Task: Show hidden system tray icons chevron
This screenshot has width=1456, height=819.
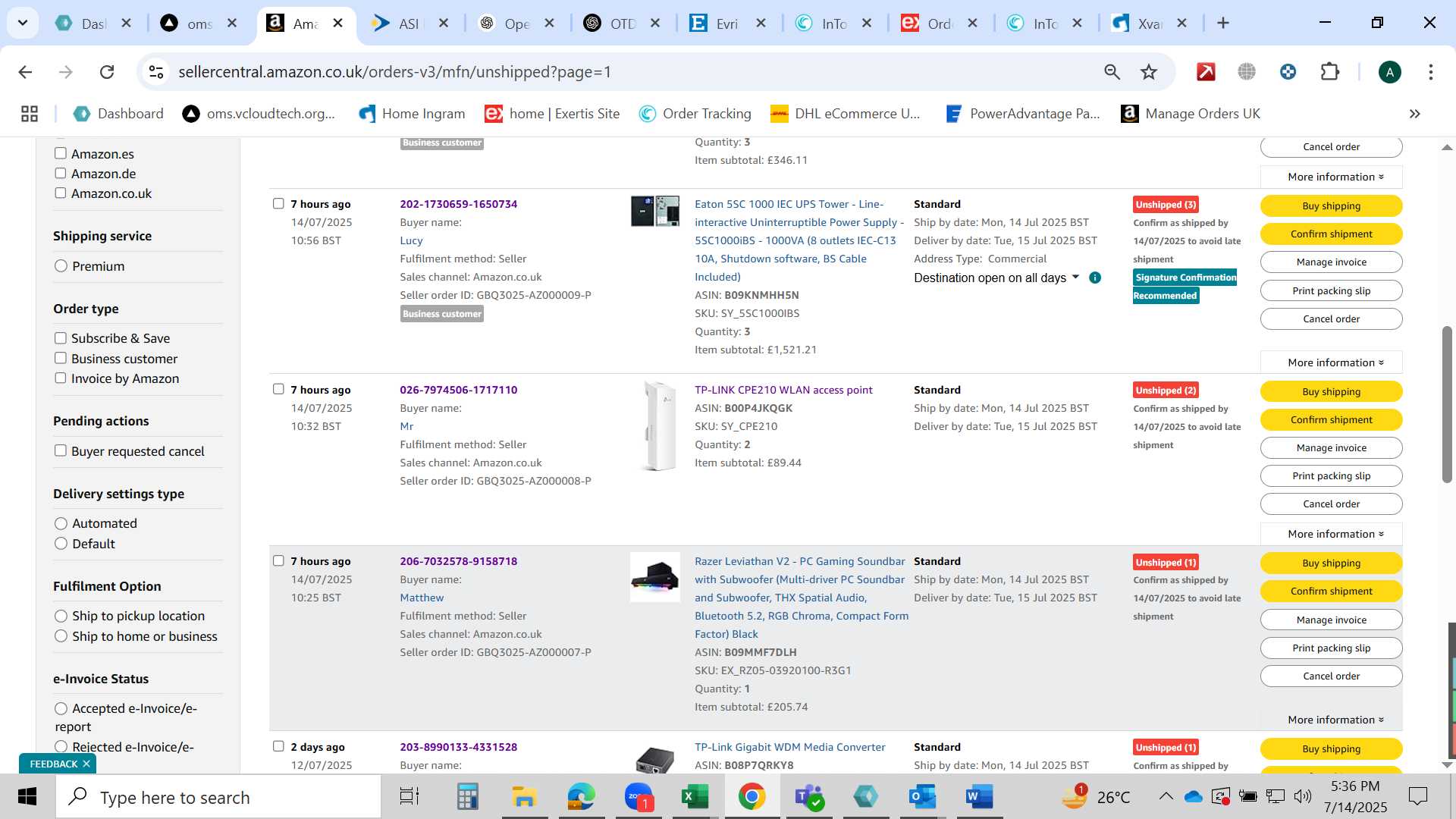Action: [x=1166, y=796]
